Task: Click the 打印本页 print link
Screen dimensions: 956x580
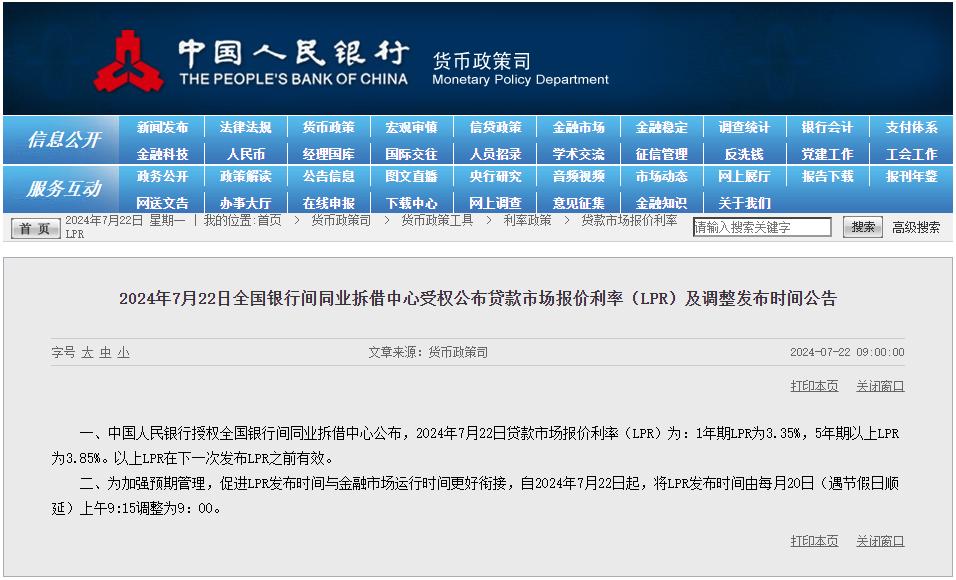Action: (x=813, y=387)
